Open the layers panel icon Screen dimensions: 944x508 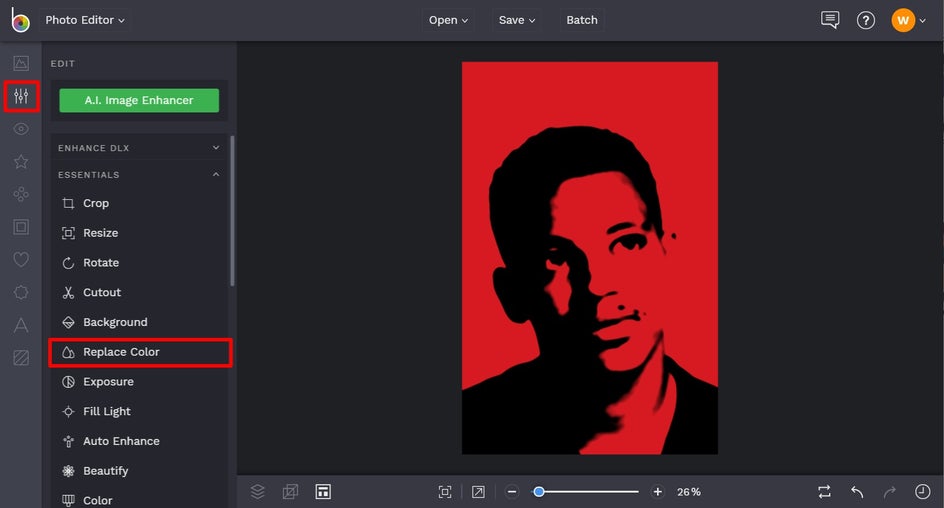(x=258, y=492)
